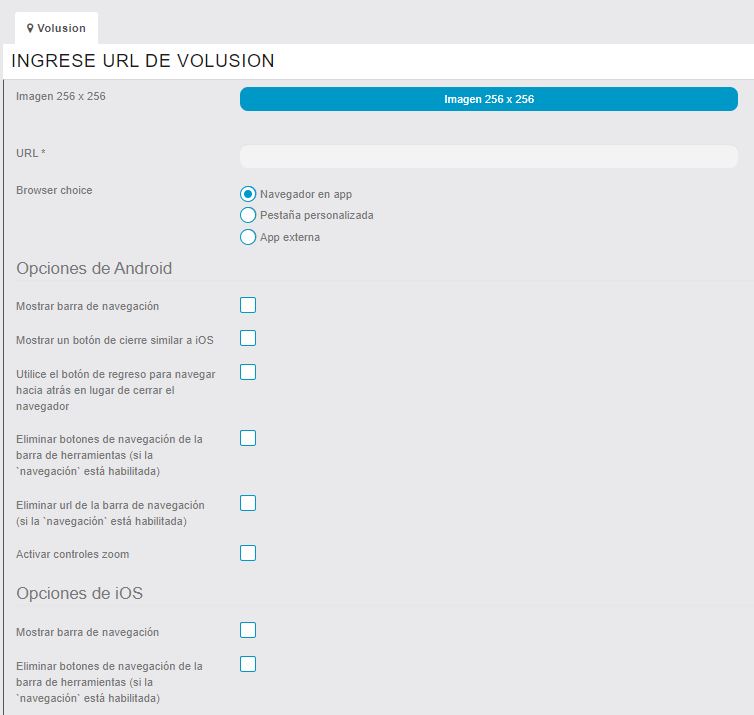Tick iOS Eliminar botones de navegación checkbox

point(248,664)
